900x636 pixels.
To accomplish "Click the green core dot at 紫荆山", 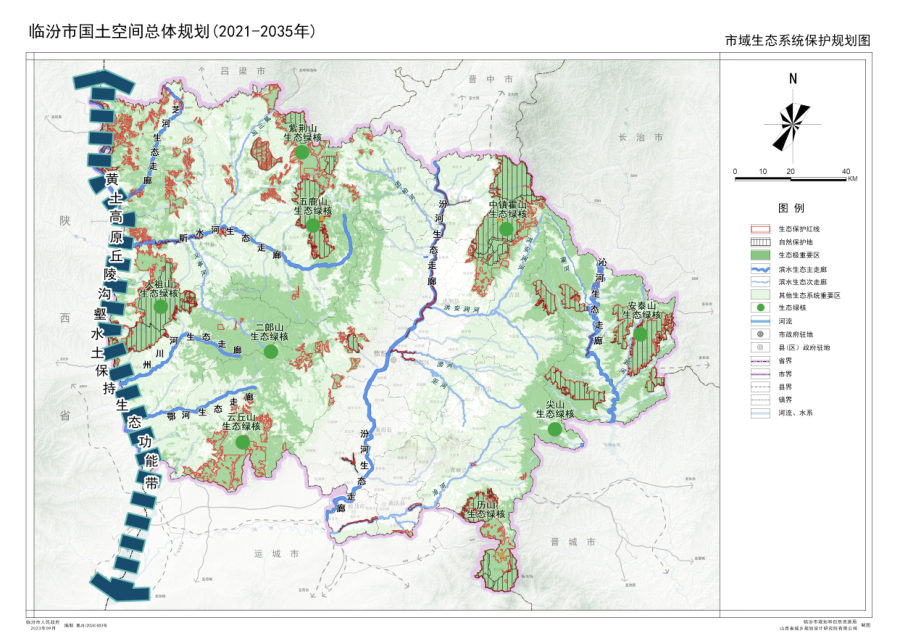I will tap(302, 152).
